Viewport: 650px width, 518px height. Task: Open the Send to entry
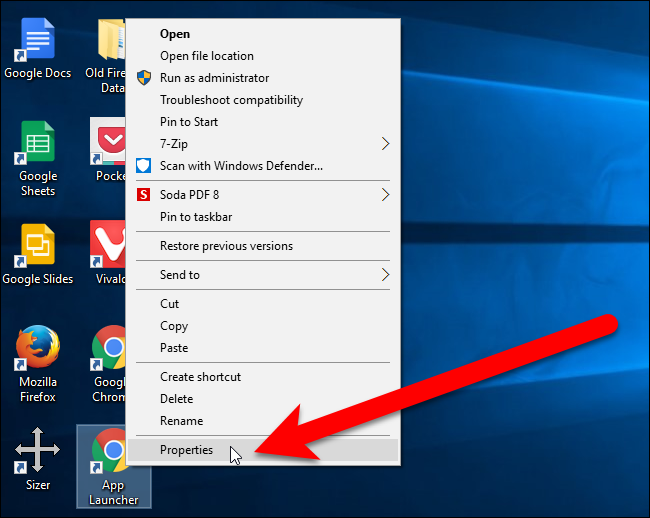263,275
